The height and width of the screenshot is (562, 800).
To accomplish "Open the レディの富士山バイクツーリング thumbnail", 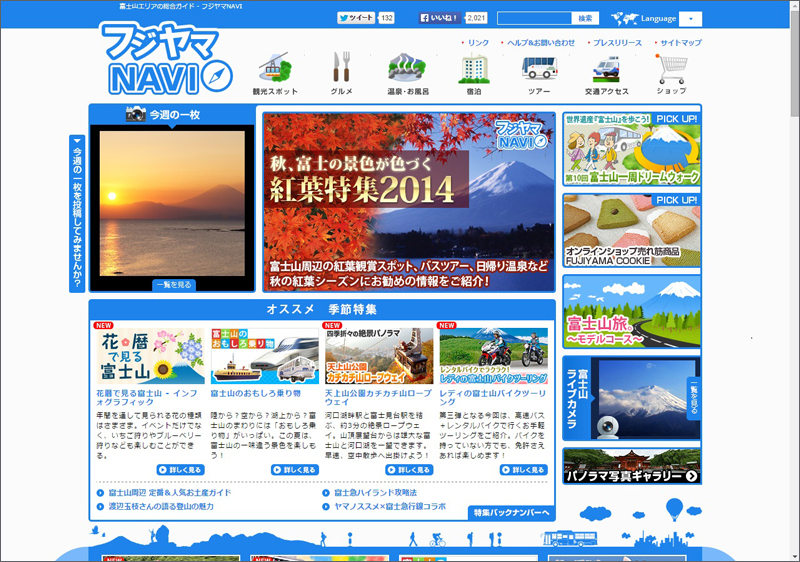I will (x=493, y=355).
